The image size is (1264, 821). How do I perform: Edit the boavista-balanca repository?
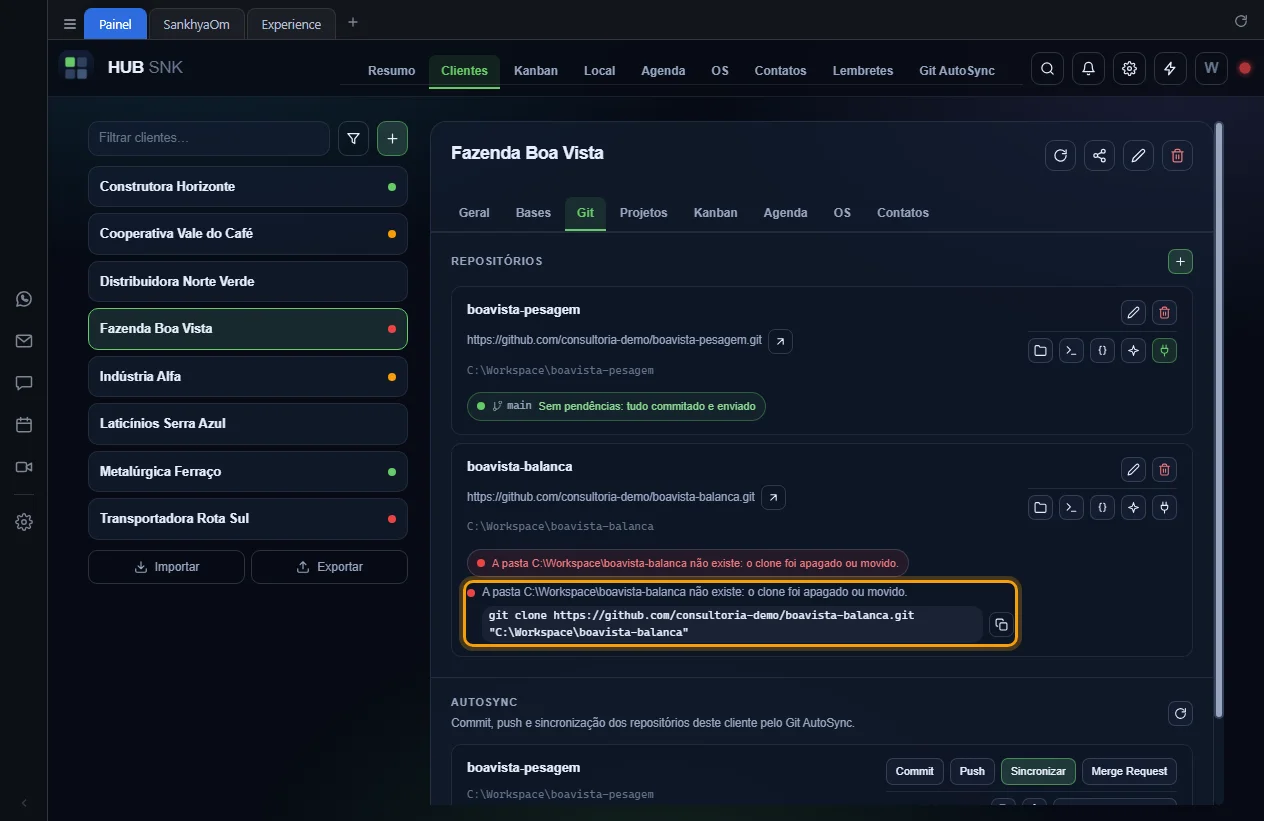(1133, 469)
